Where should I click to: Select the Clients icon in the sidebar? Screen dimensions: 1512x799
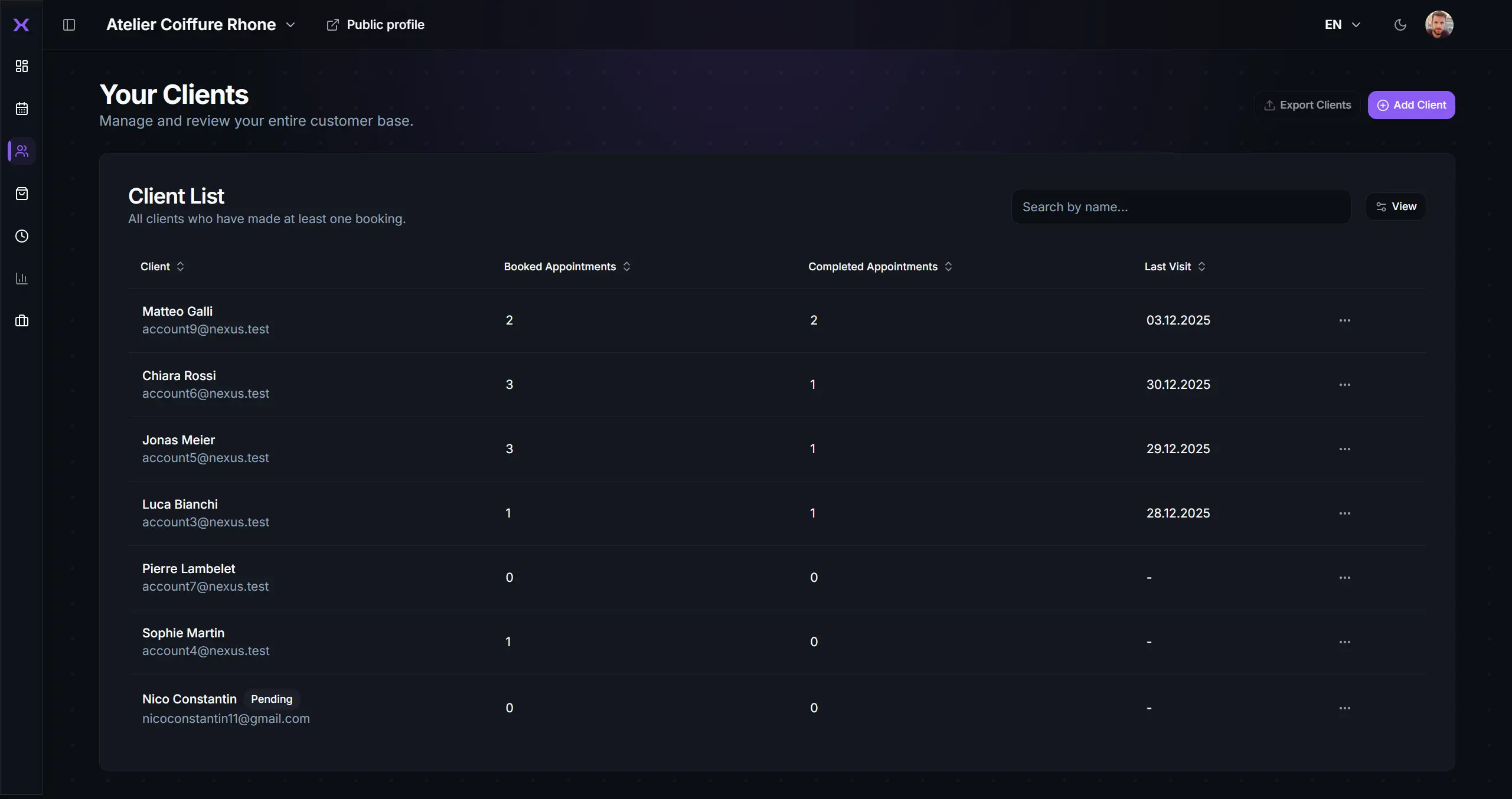pos(21,151)
